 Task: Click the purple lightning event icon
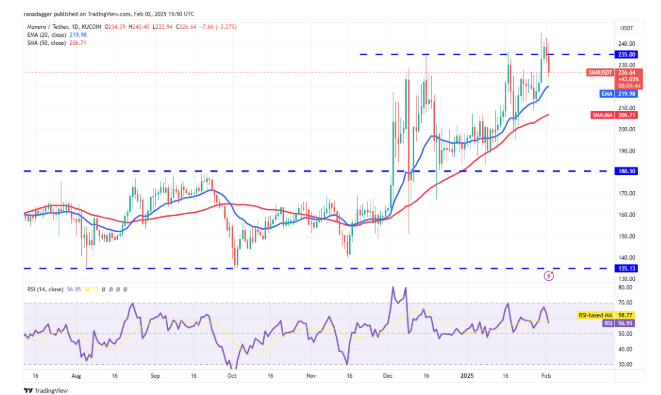[x=548, y=277]
